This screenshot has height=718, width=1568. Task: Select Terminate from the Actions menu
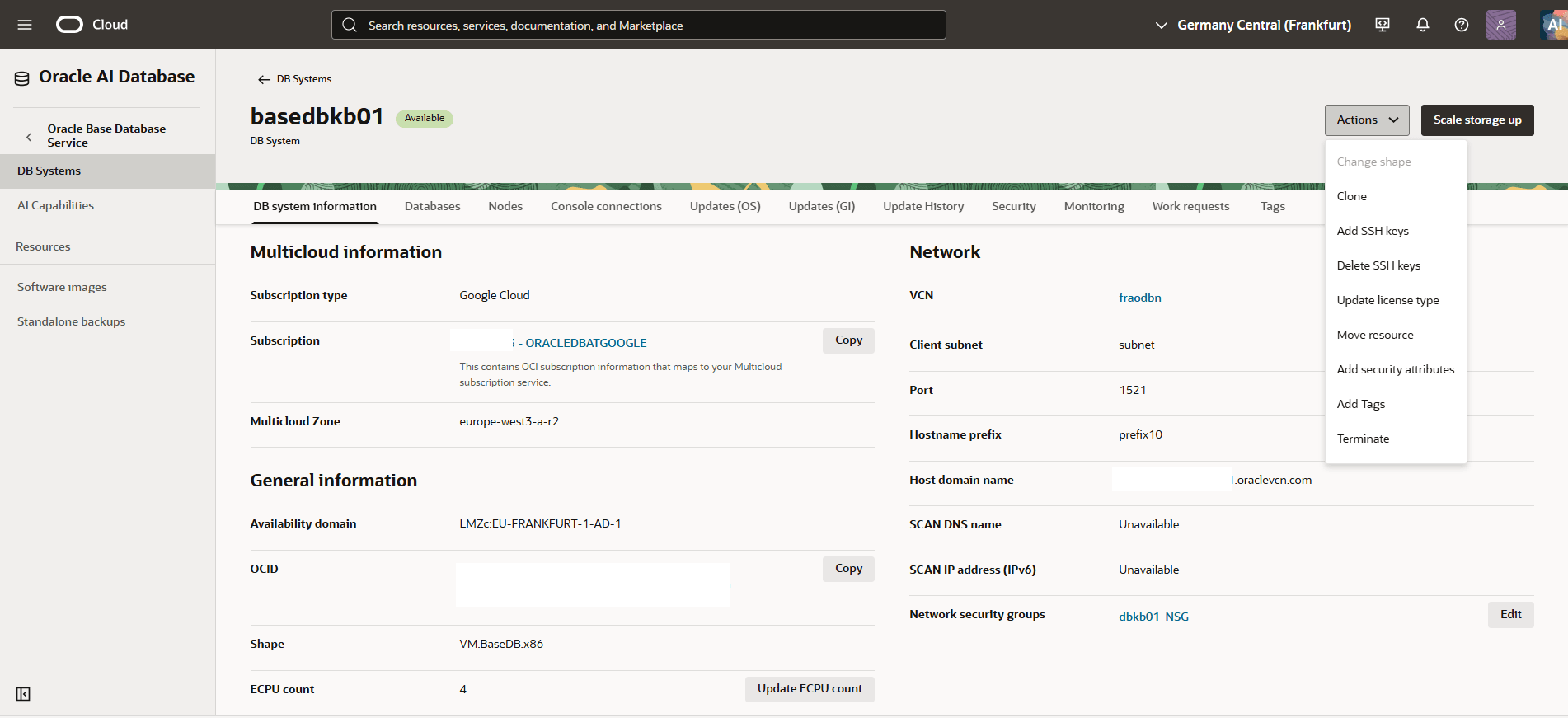pos(1396,439)
